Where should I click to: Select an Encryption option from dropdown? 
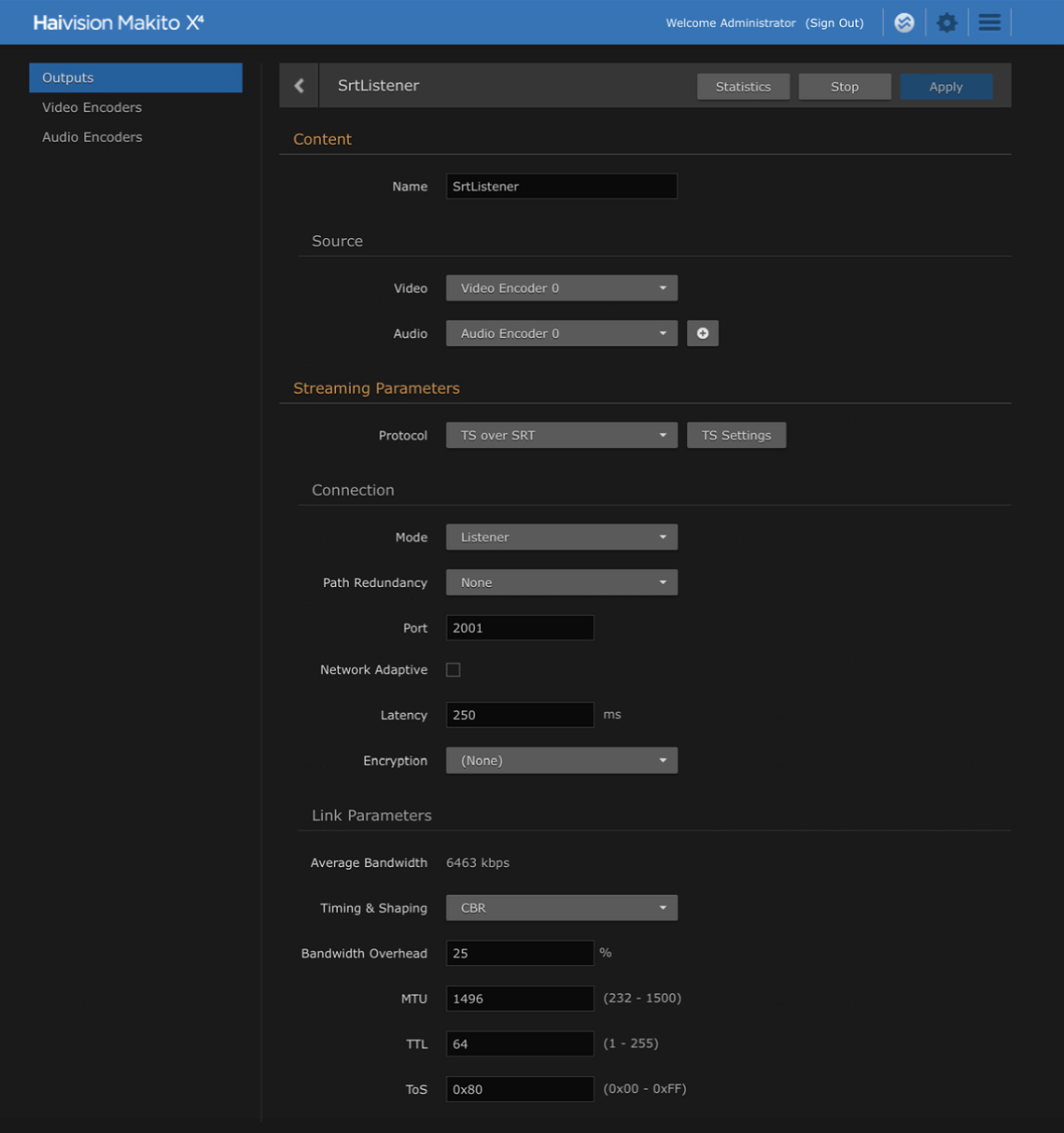[562, 760]
